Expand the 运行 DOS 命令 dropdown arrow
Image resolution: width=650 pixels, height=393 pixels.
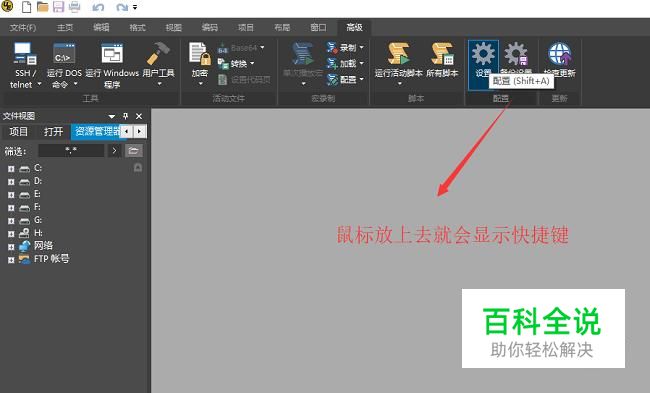[75, 84]
